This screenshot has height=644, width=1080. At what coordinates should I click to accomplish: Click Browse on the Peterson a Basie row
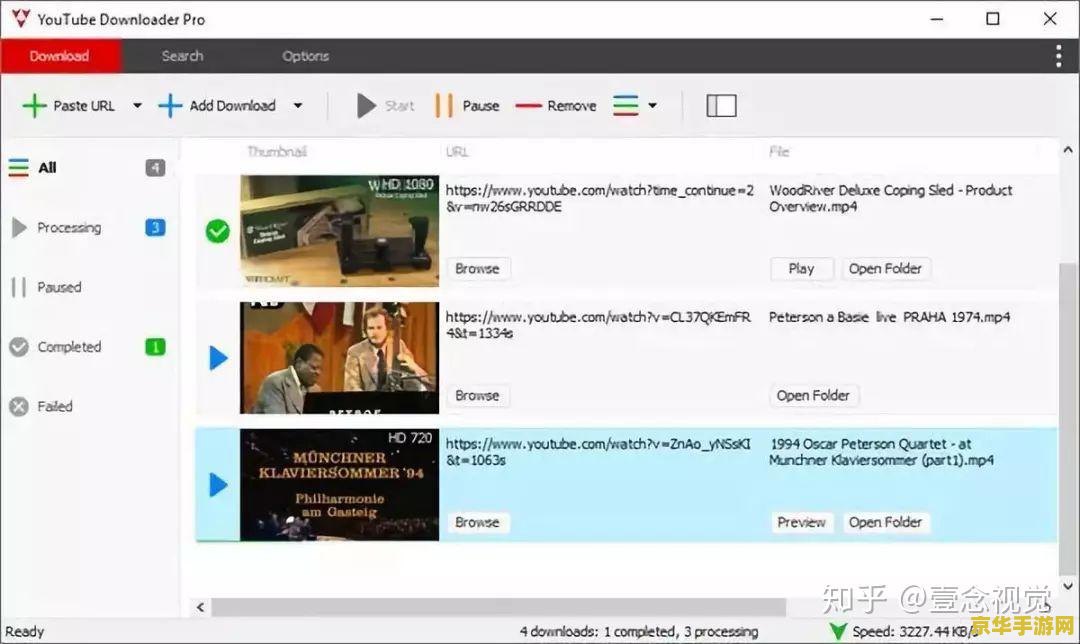(x=477, y=395)
